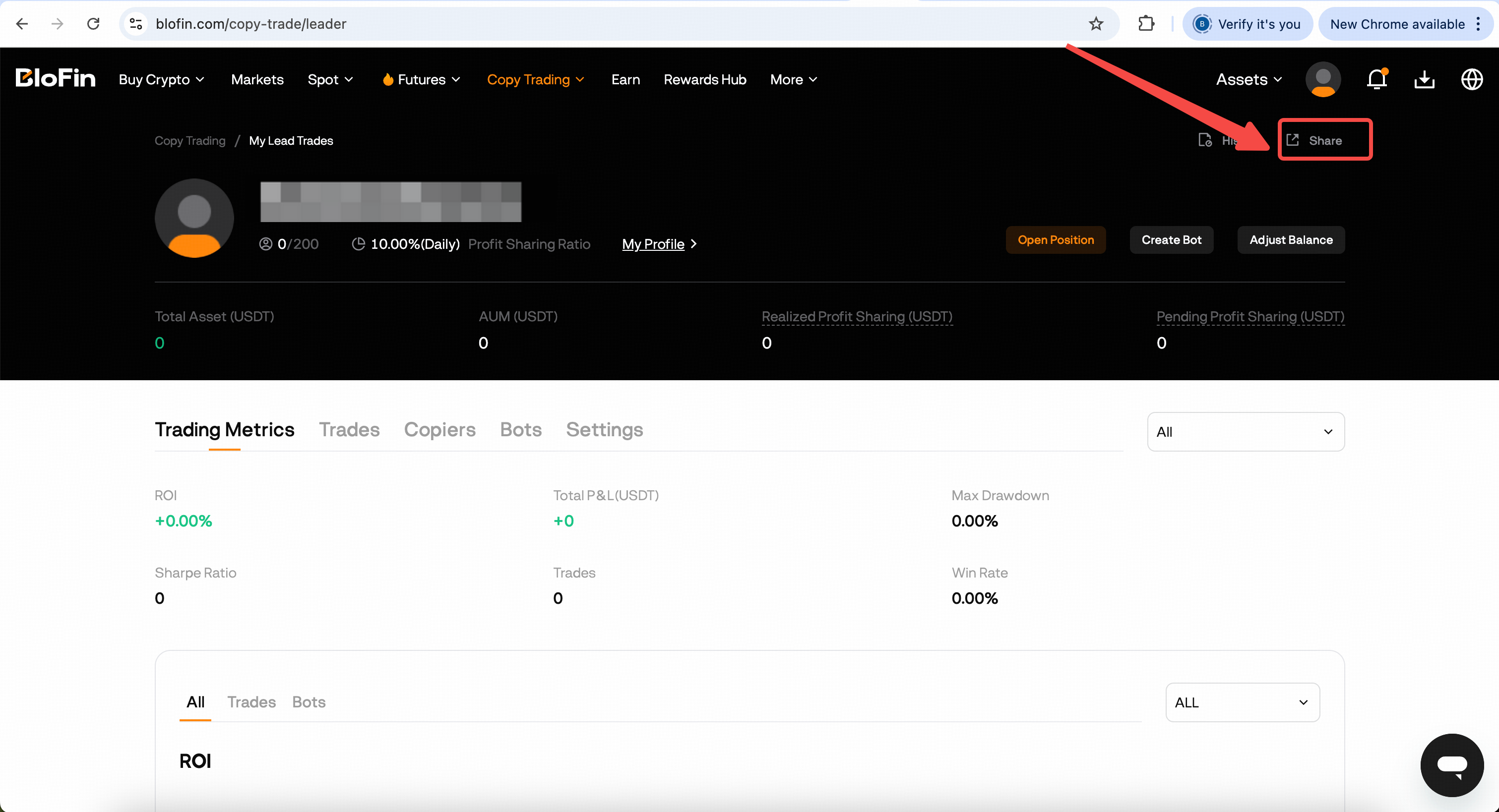Click the Futures flame icon

tap(389, 79)
